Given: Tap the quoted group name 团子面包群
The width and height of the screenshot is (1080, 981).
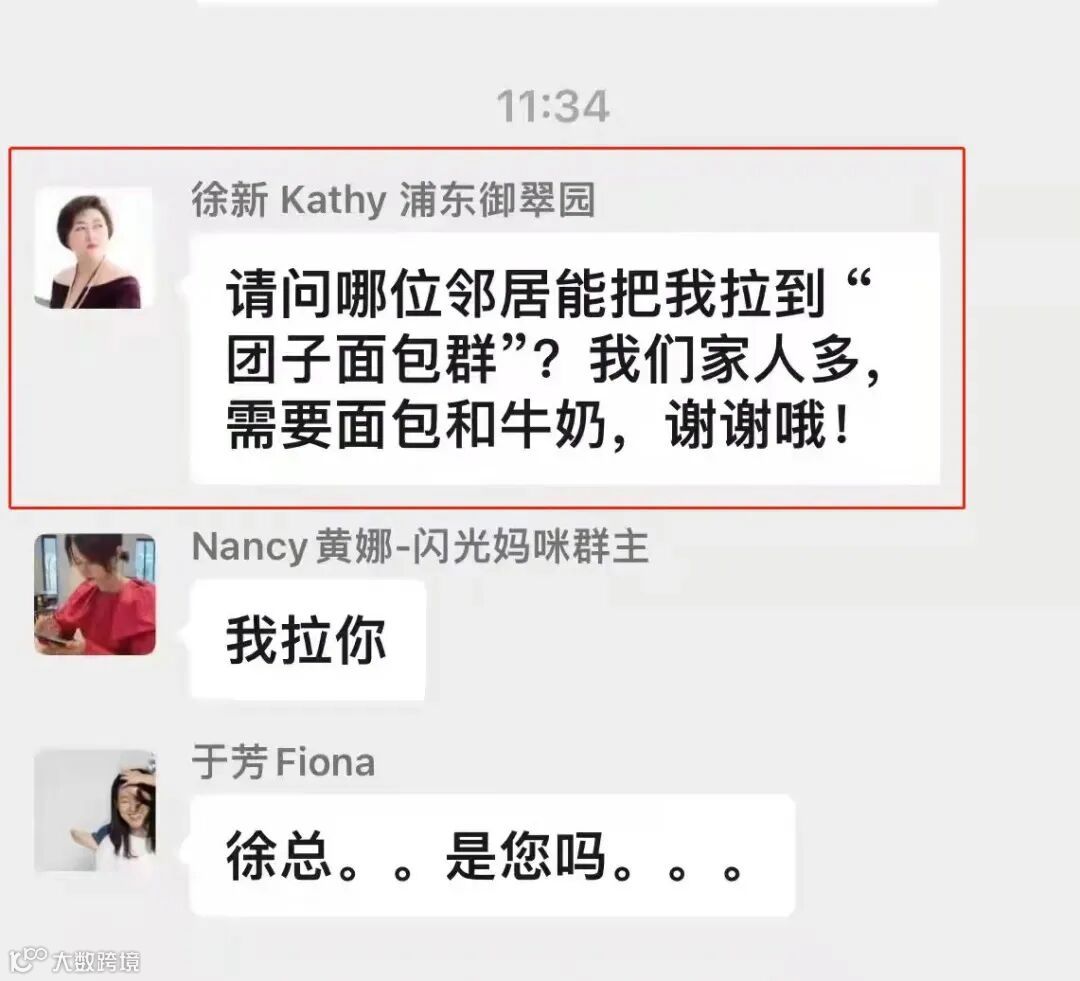Looking at the screenshot, I should (x=362, y=360).
